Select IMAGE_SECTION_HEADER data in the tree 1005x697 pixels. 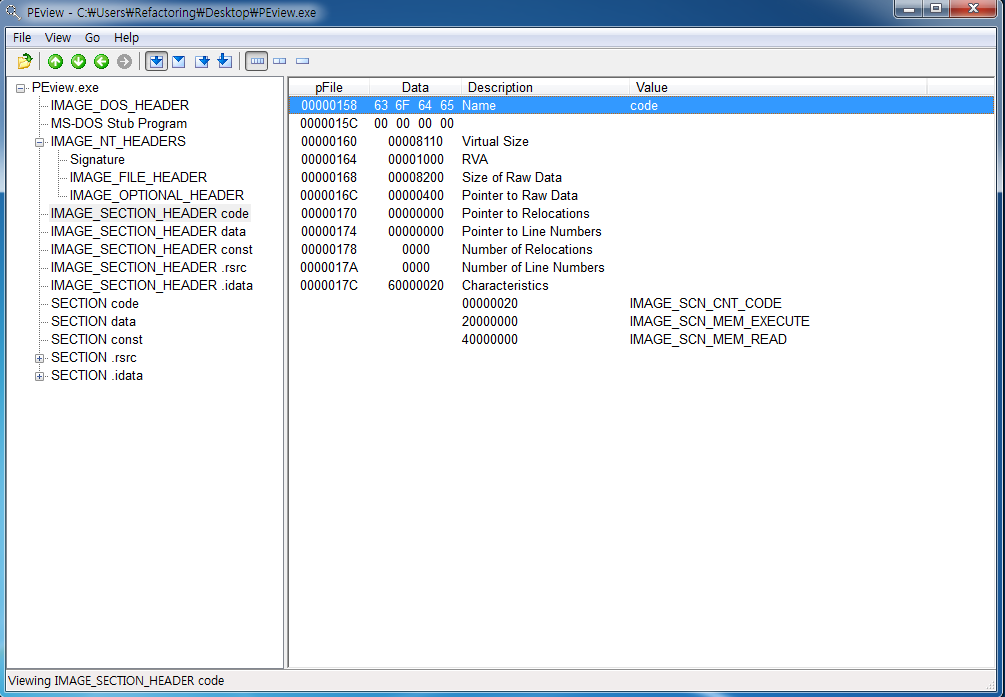click(x=148, y=231)
